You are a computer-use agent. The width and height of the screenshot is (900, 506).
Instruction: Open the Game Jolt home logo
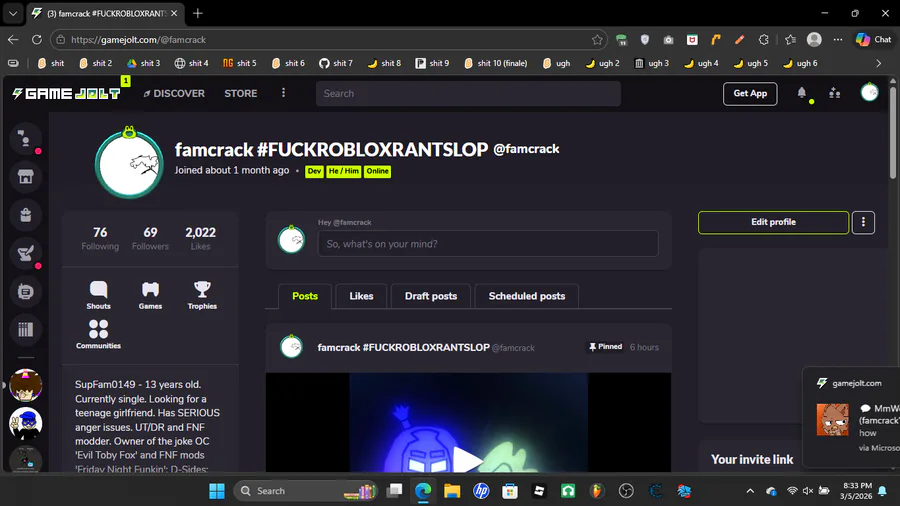[66, 94]
